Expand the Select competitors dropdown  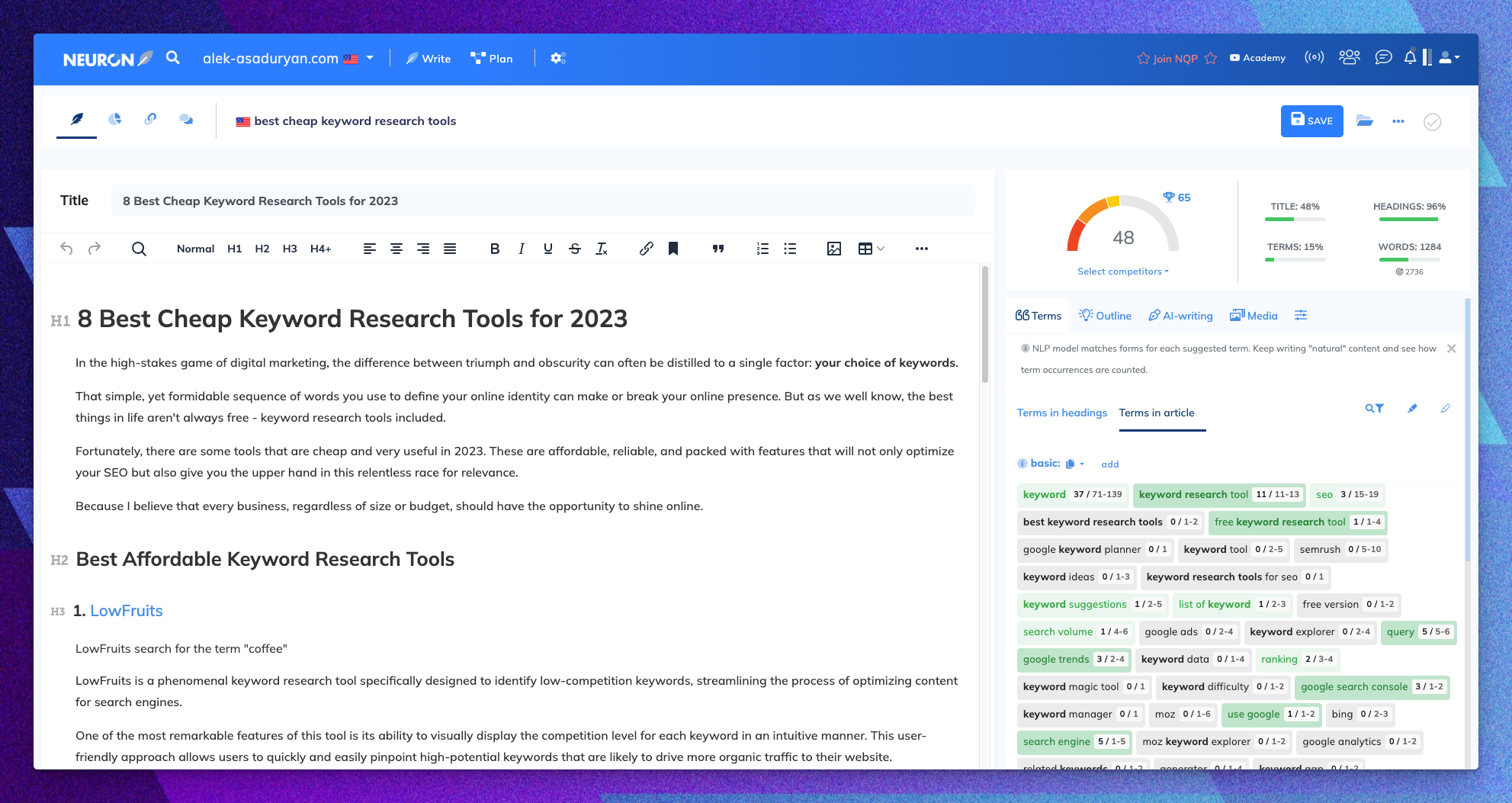pyautogui.click(x=1122, y=271)
